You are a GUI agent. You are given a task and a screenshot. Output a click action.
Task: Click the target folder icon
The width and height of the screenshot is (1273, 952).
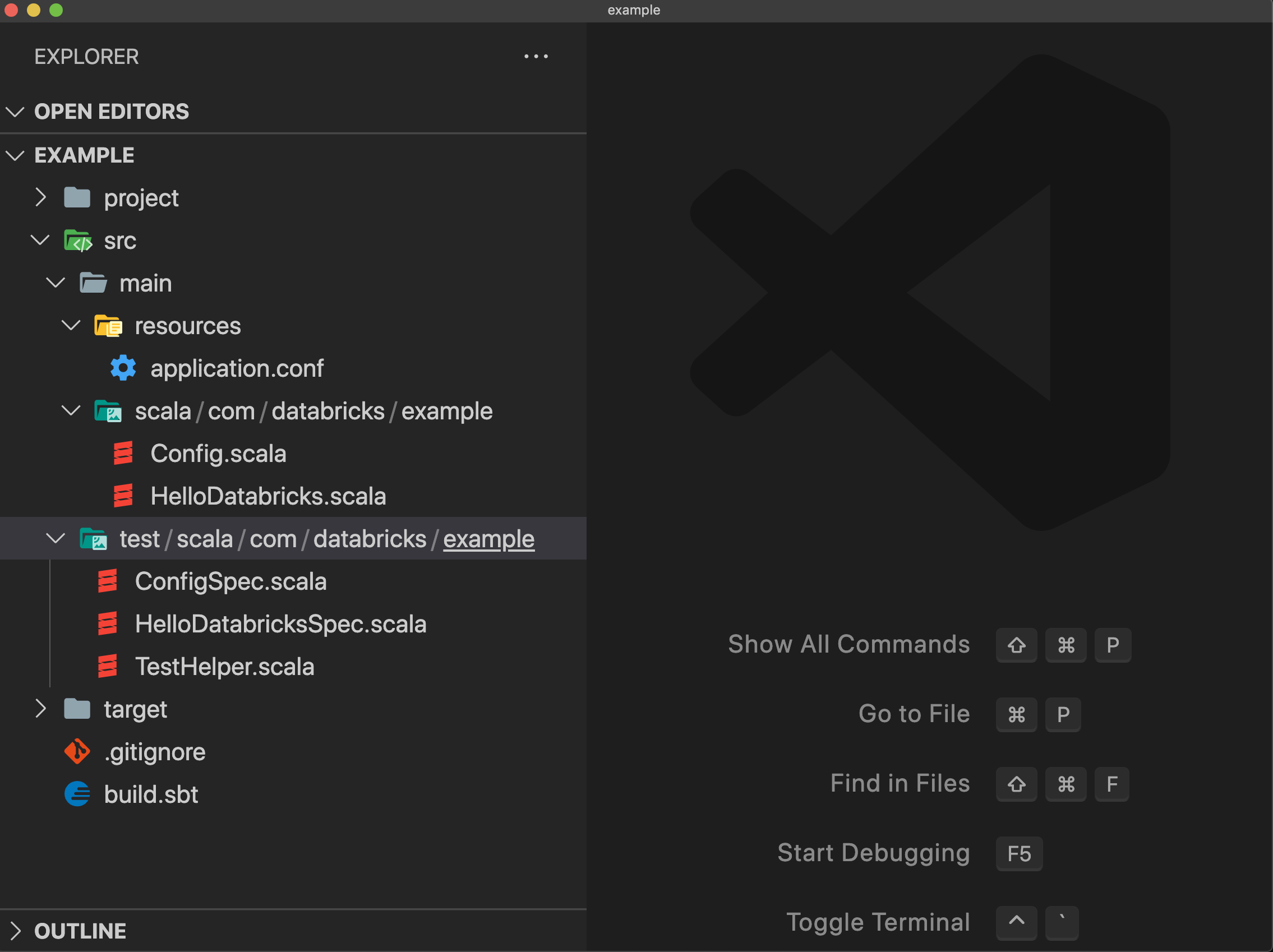click(x=76, y=709)
